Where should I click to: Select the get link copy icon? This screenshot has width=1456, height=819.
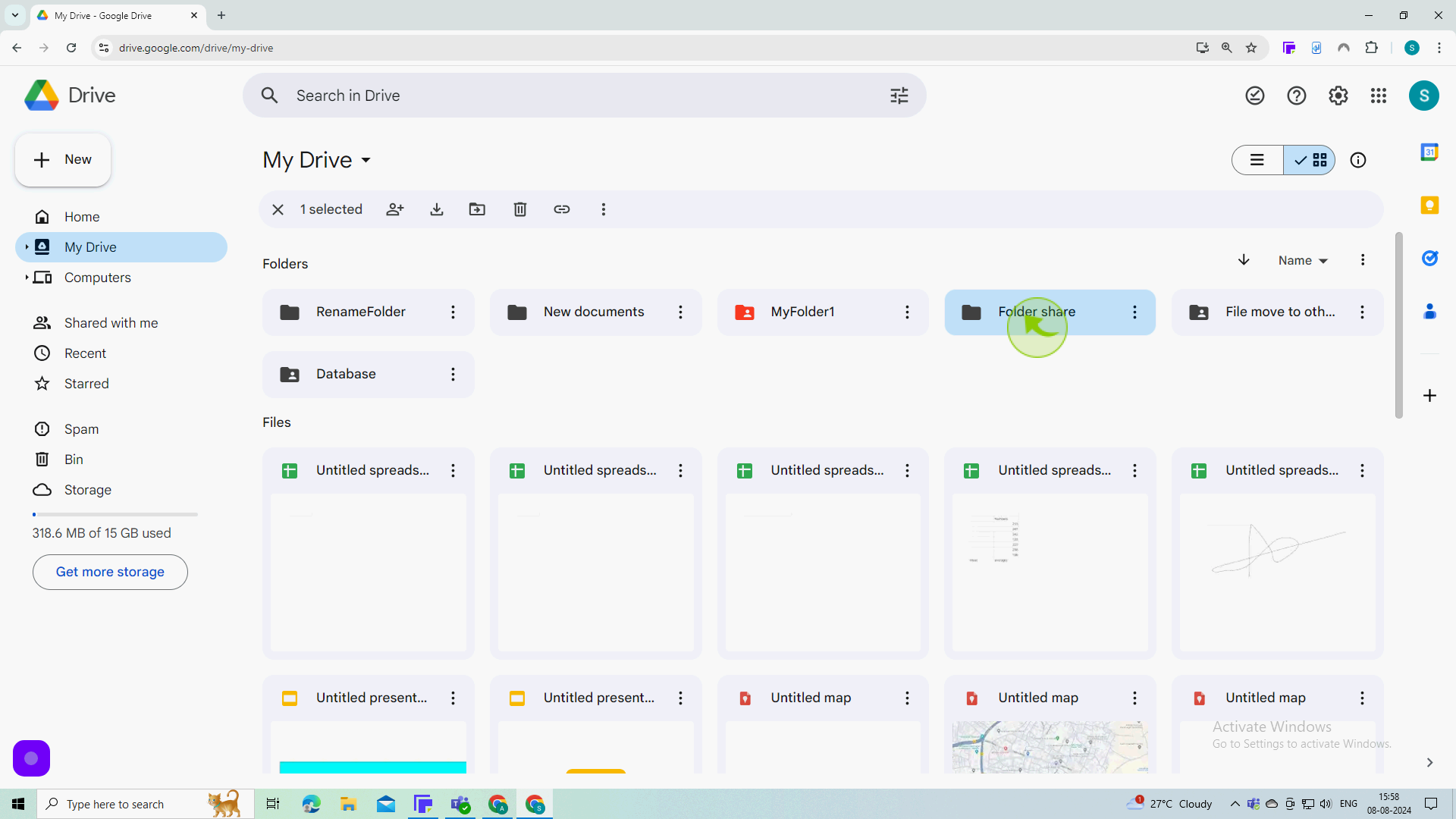(x=562, y=210)
